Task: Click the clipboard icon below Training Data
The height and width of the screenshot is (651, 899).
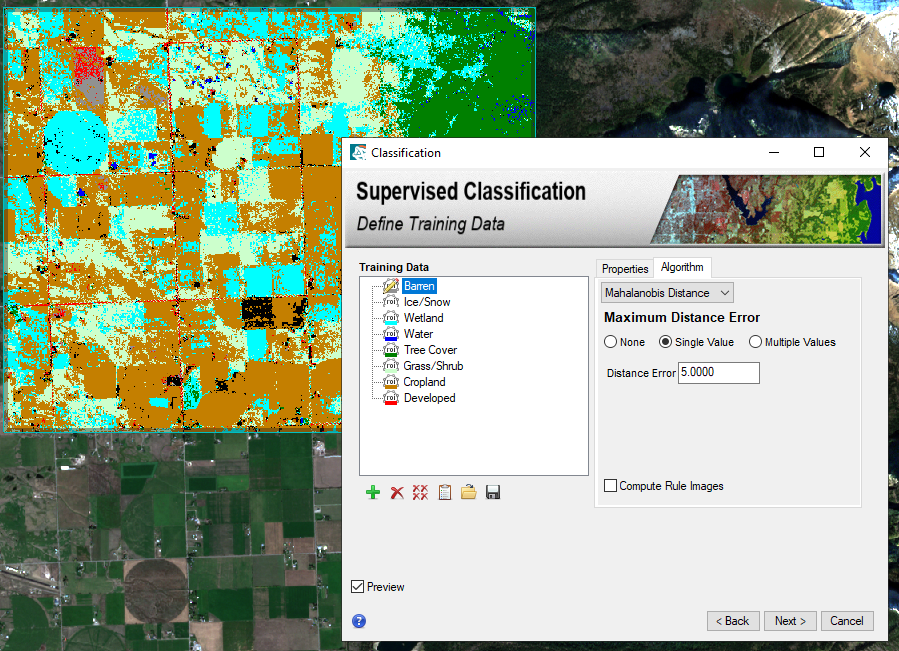Action: [x=444, y=492]
